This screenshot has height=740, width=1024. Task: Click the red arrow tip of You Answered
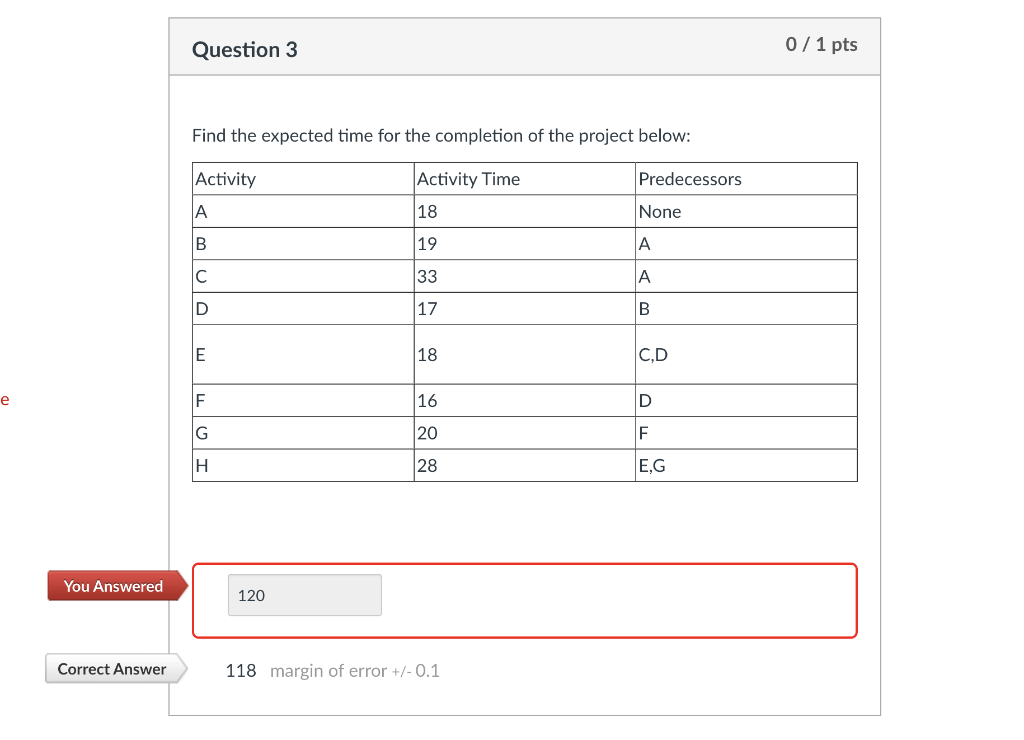pos(184,586)
